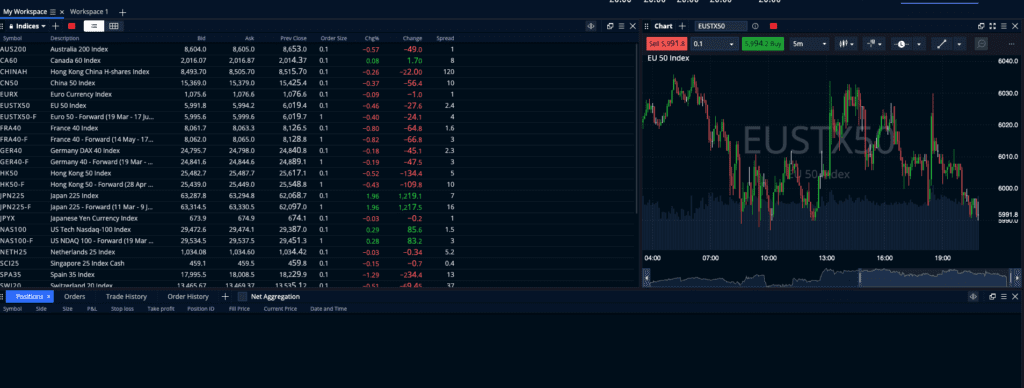Image resolution: width=1024 pixels, height=388 pixels.
Task: Toggle Chart panel fullscreen icon
Action: (x=993, y=26)
